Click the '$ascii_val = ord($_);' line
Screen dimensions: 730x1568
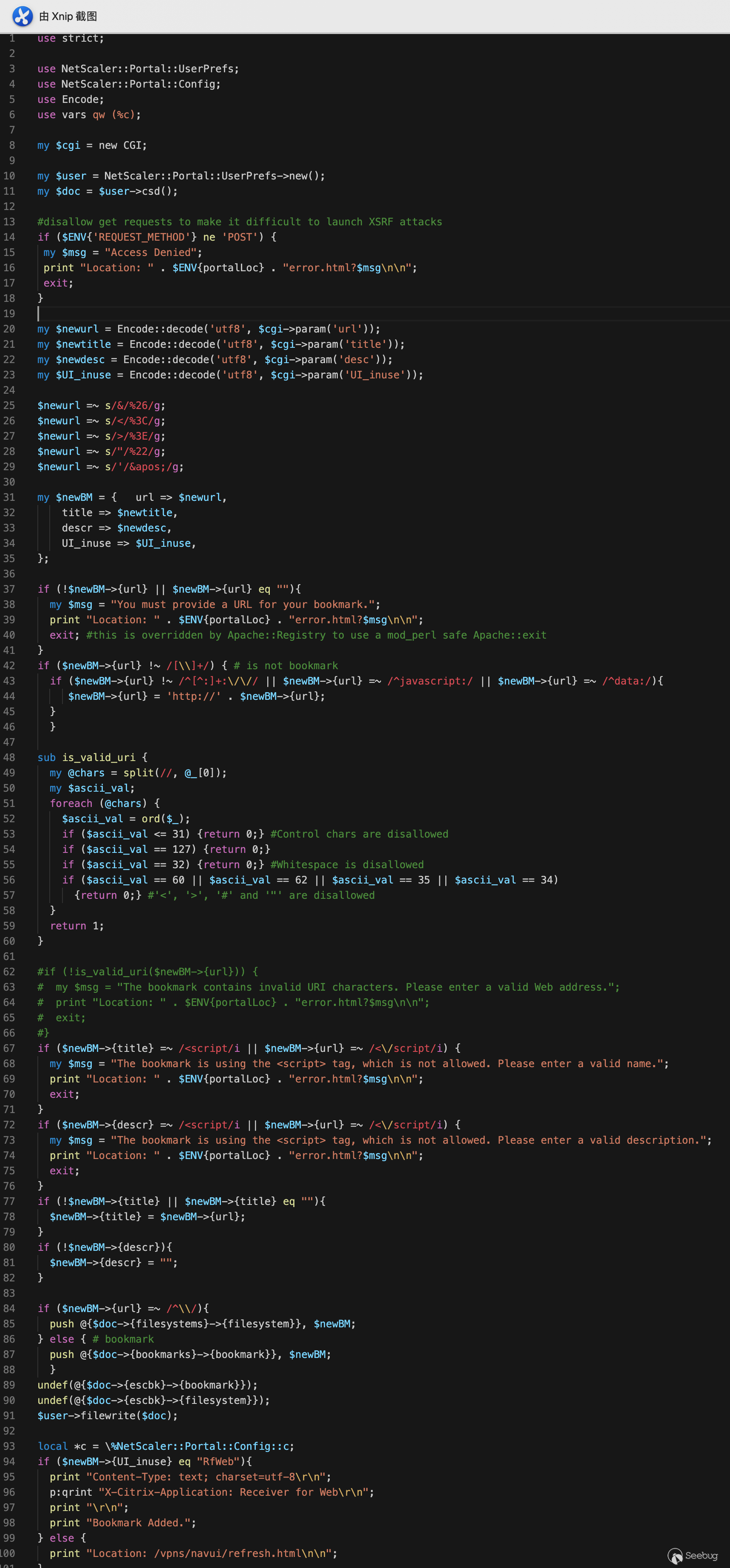pyautogui.click(x=126, y=819)
